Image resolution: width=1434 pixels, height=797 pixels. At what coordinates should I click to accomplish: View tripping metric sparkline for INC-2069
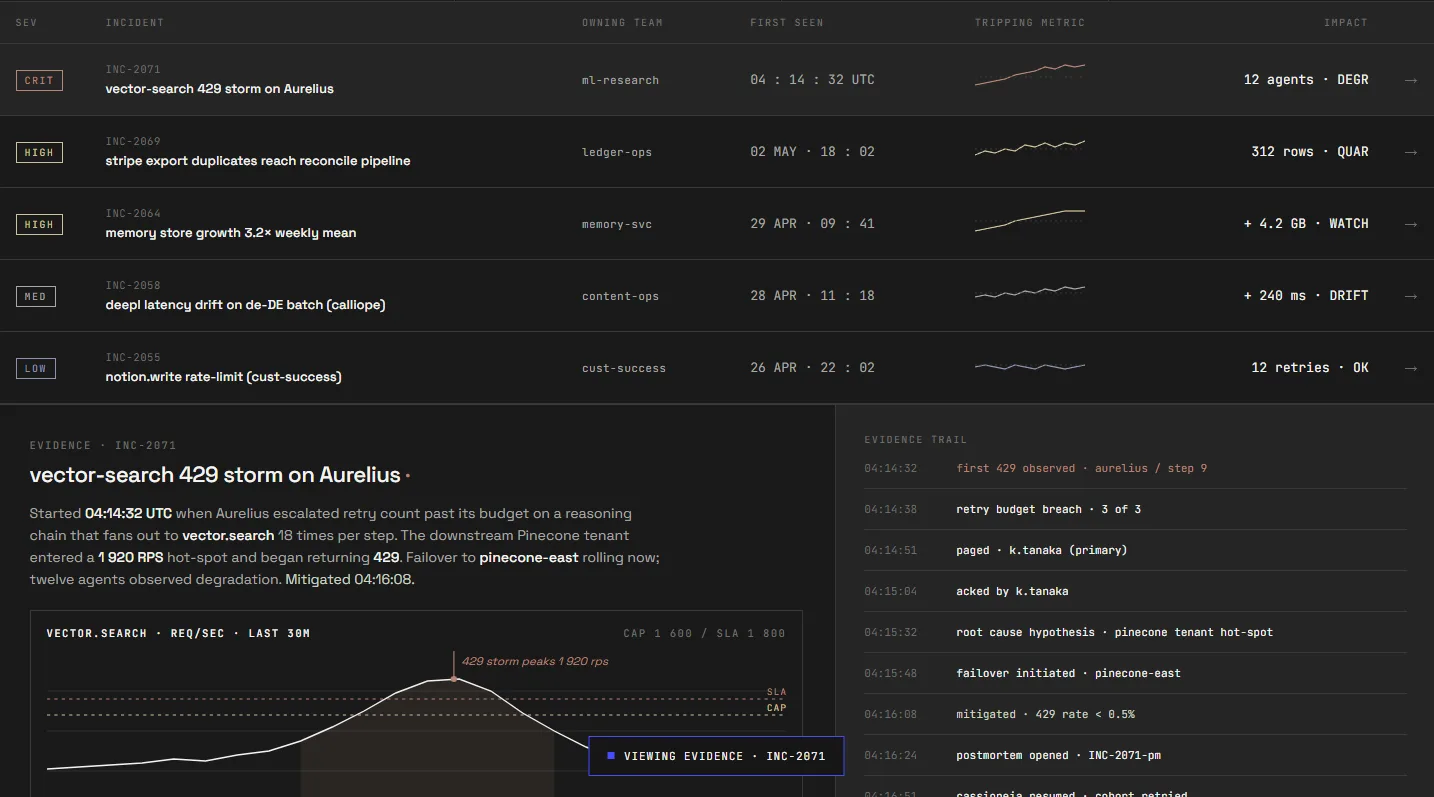(x=1030, y=148)
